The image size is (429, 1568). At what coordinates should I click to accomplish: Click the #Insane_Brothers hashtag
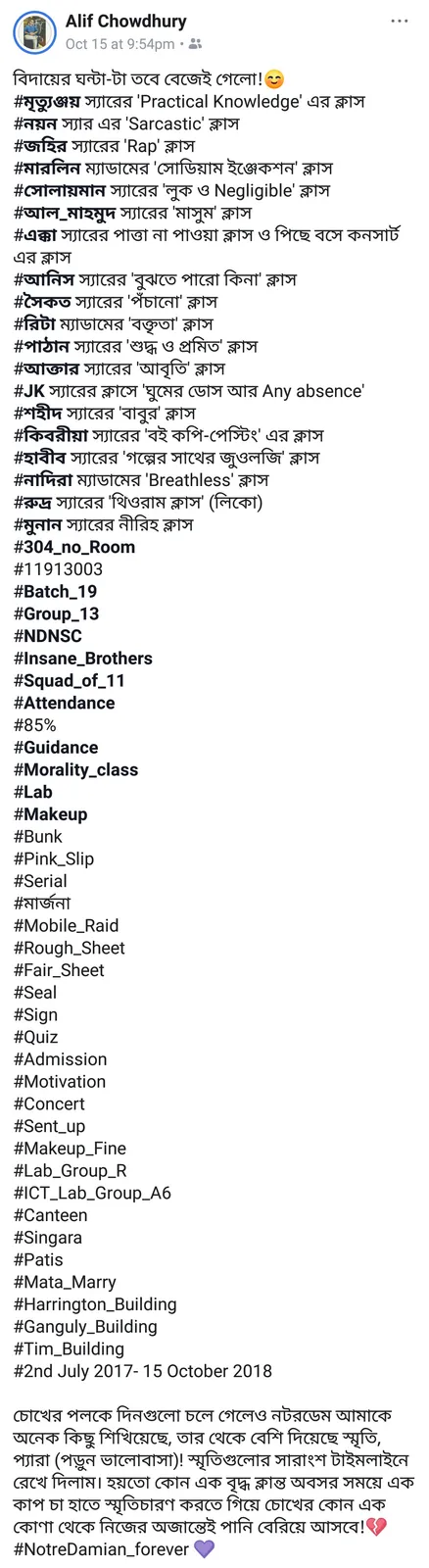coord(83,659)
